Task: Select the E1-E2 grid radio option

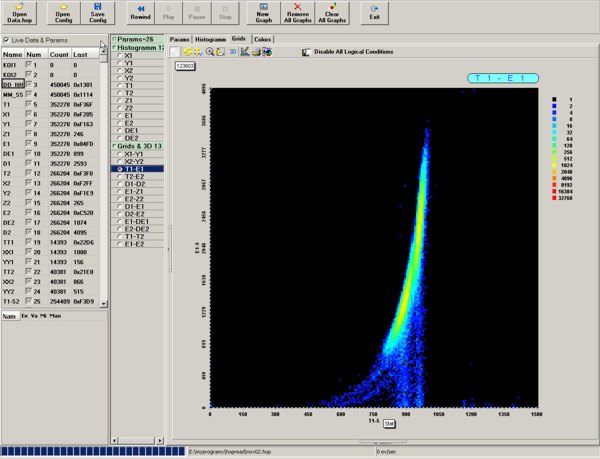Action: pos(119,243)
